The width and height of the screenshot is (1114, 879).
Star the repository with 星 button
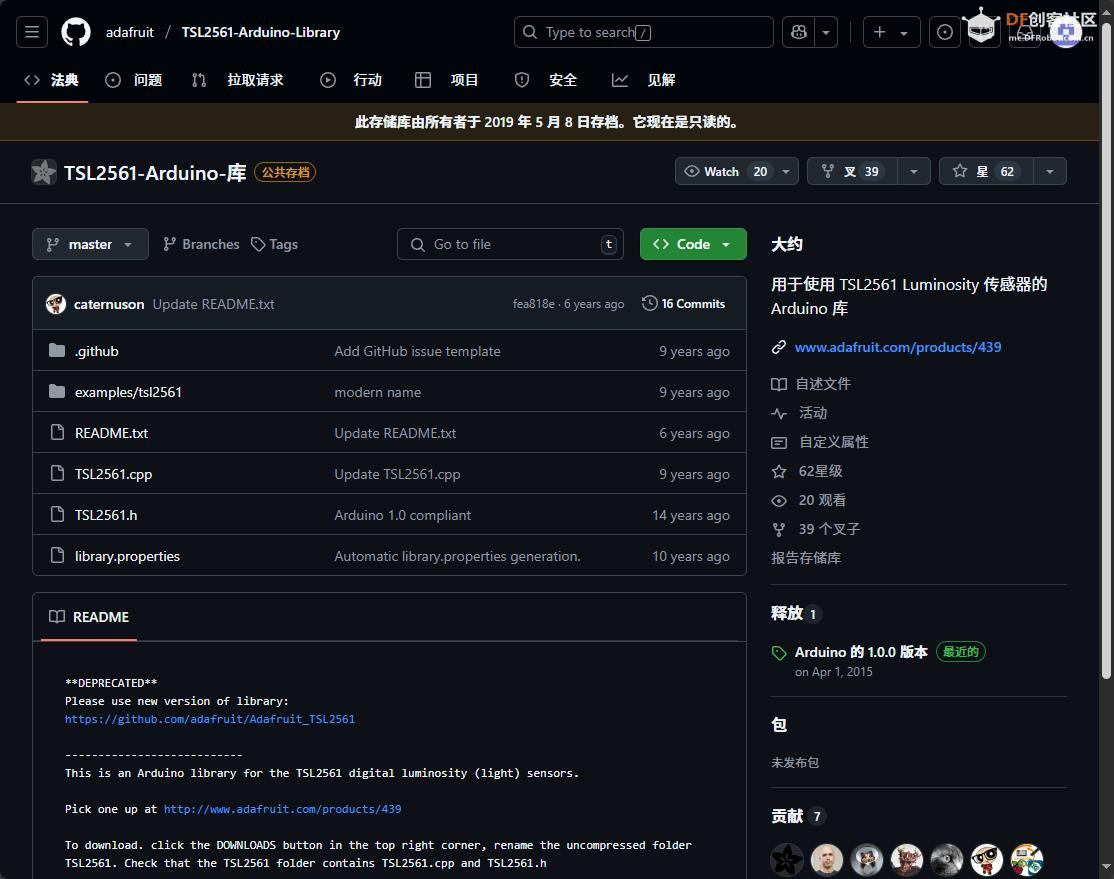[986, 171]
